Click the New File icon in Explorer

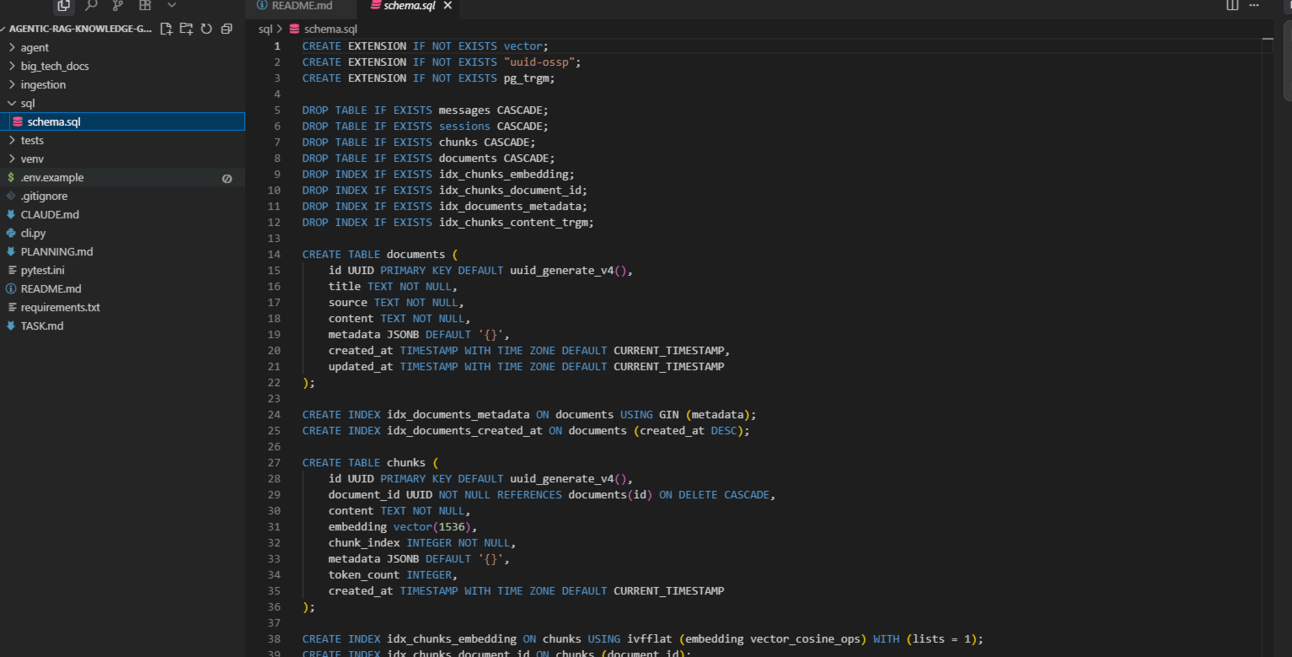click(166, 29)
